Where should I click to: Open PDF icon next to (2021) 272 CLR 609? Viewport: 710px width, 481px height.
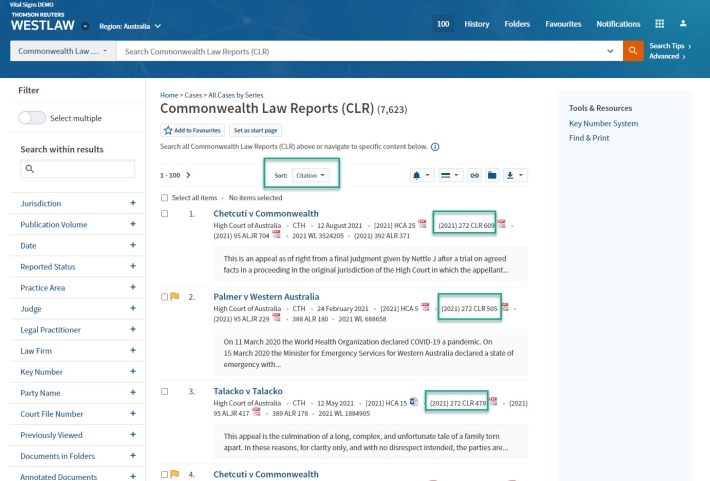point(501,224)
